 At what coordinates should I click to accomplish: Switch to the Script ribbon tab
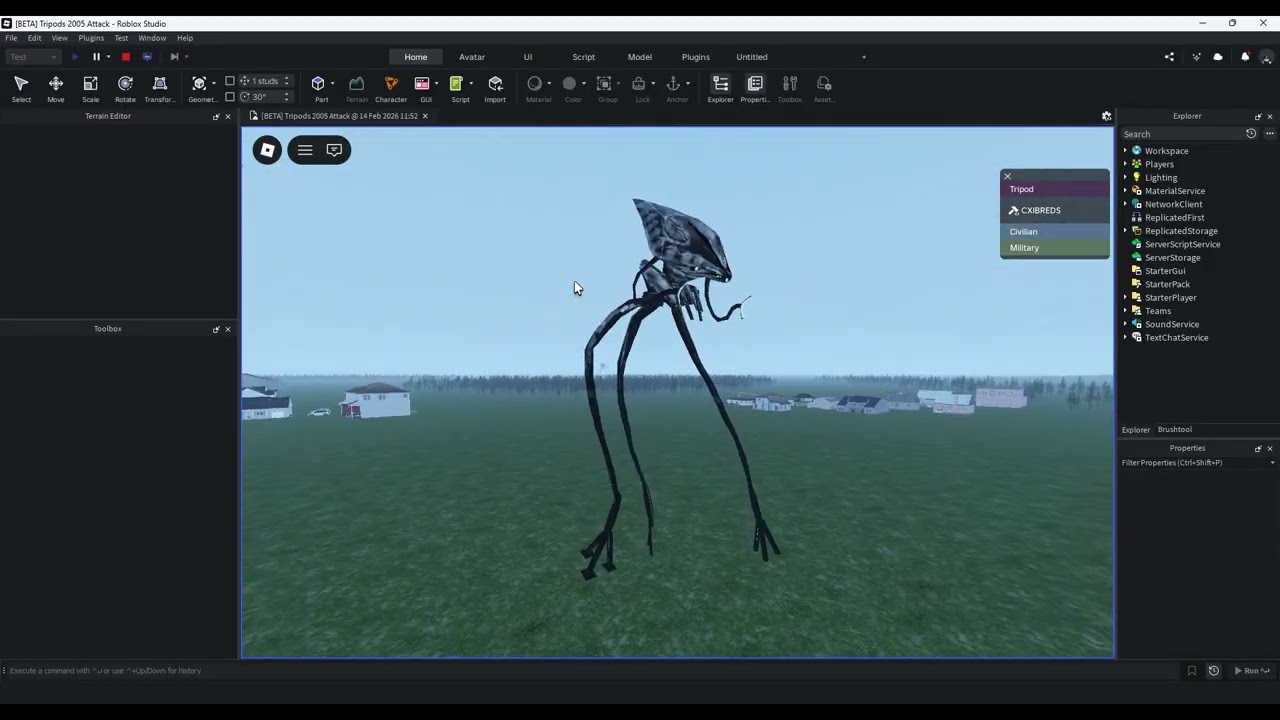click(583, 57)
